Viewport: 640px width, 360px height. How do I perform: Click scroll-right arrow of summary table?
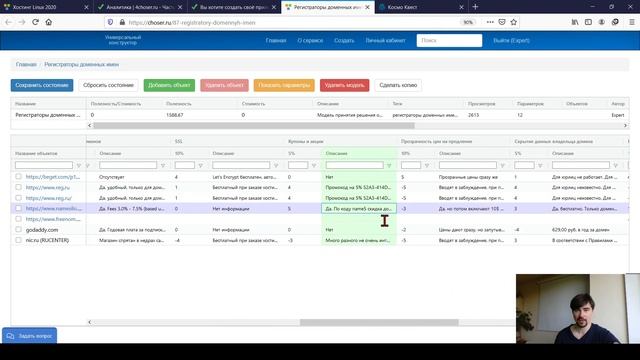(x=625, y=126)
